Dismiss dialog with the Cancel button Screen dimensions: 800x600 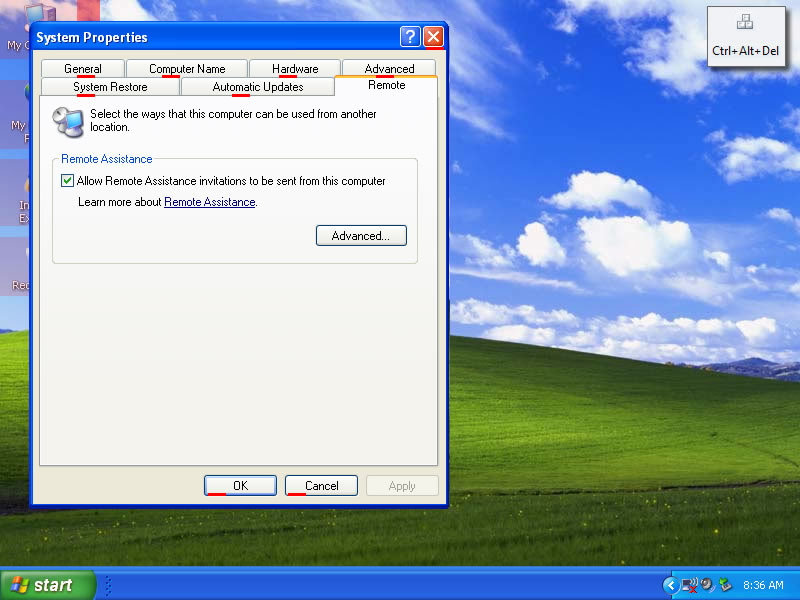[321, 486]
